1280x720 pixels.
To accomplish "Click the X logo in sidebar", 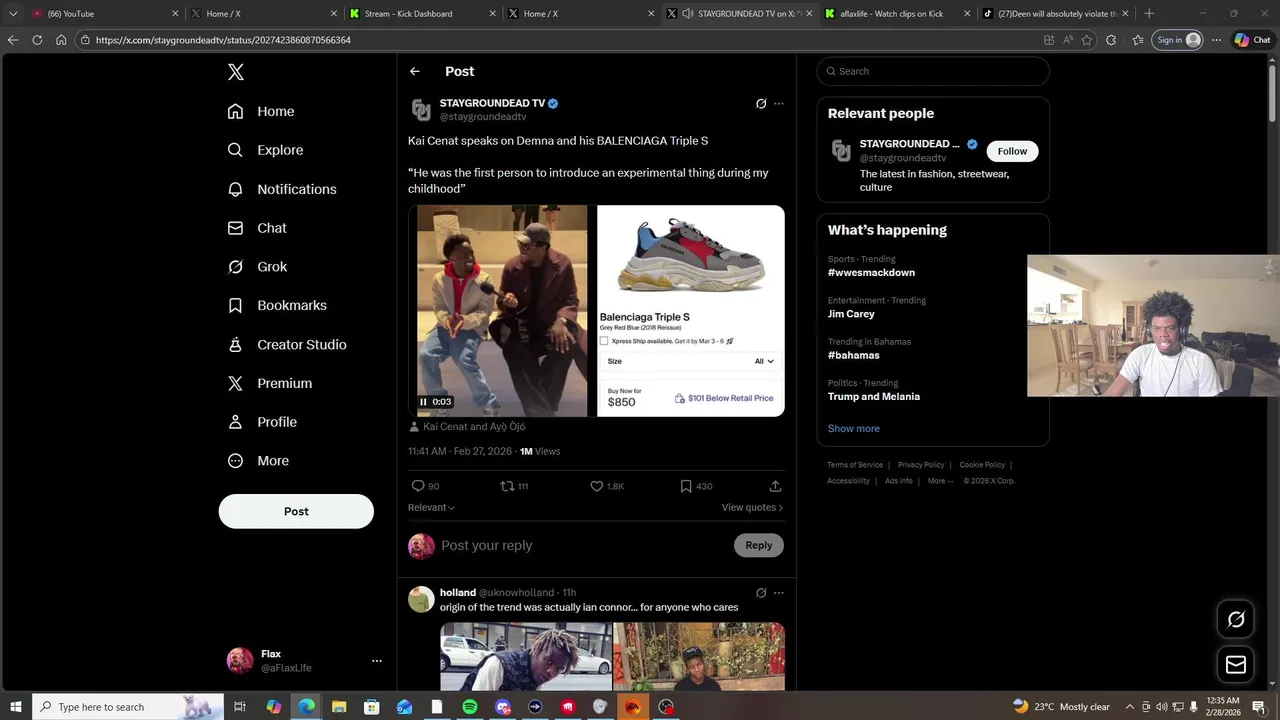I will pyautogui.click(x=235, y=72).
